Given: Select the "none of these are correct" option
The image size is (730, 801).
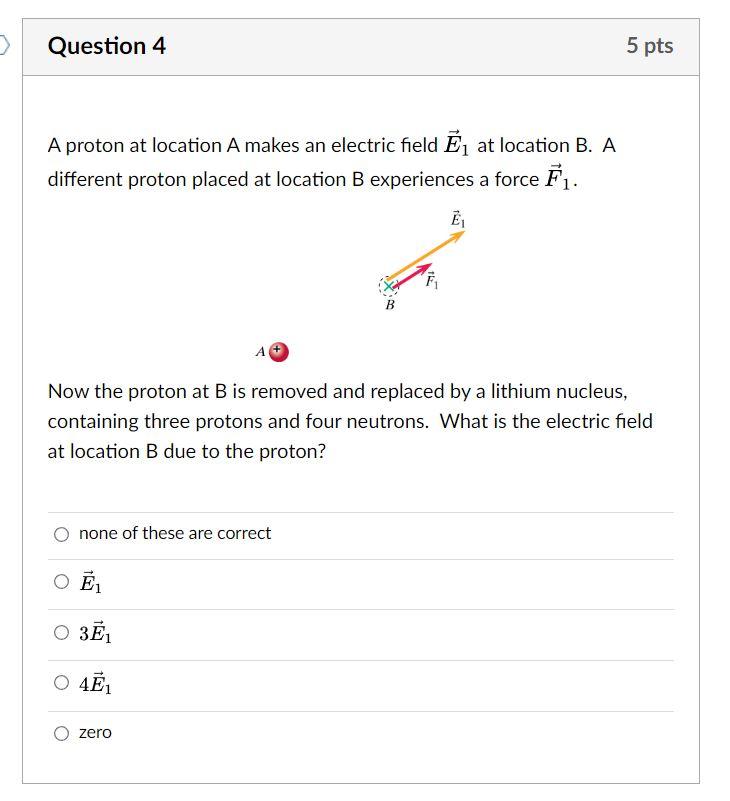Looking at the screenshot, I should [61, 534].
